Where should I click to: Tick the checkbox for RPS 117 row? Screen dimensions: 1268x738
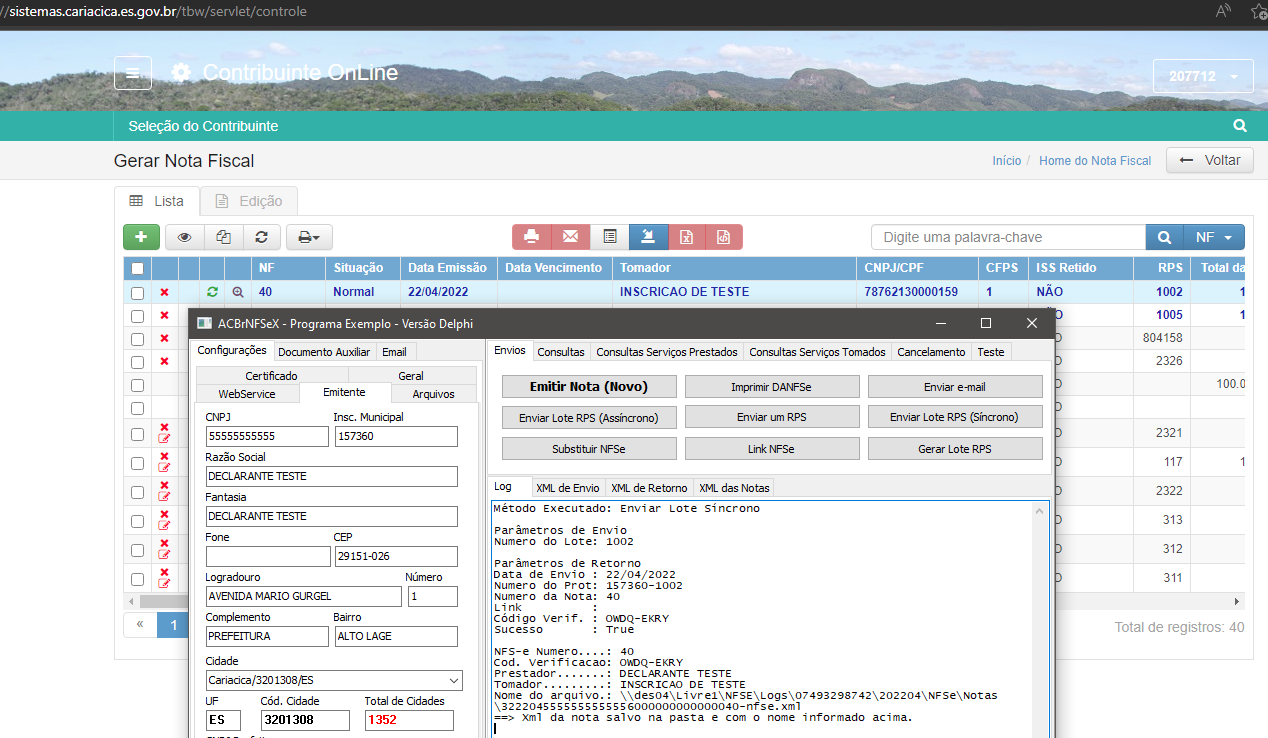click(x=137, y=462)
